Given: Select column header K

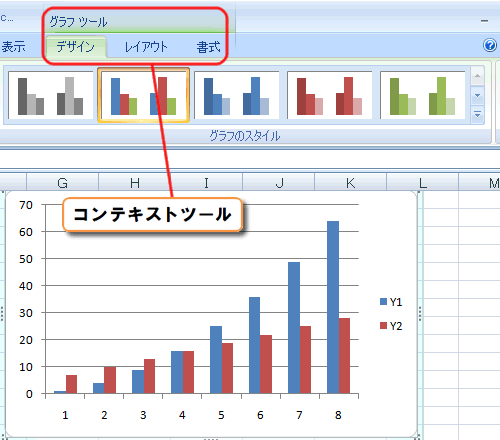Looking at the screenshot, I should click(x=350, y=183).
